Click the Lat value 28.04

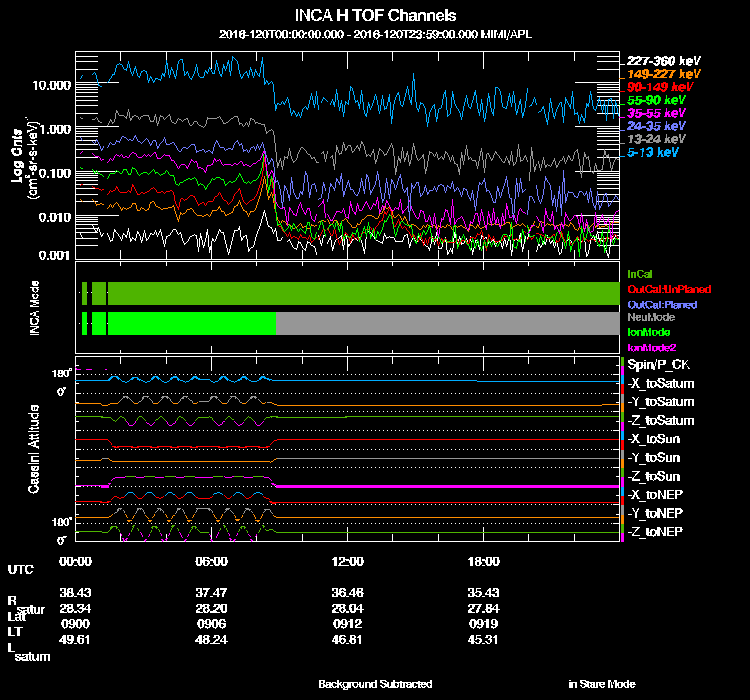click(x=348, y=609)
